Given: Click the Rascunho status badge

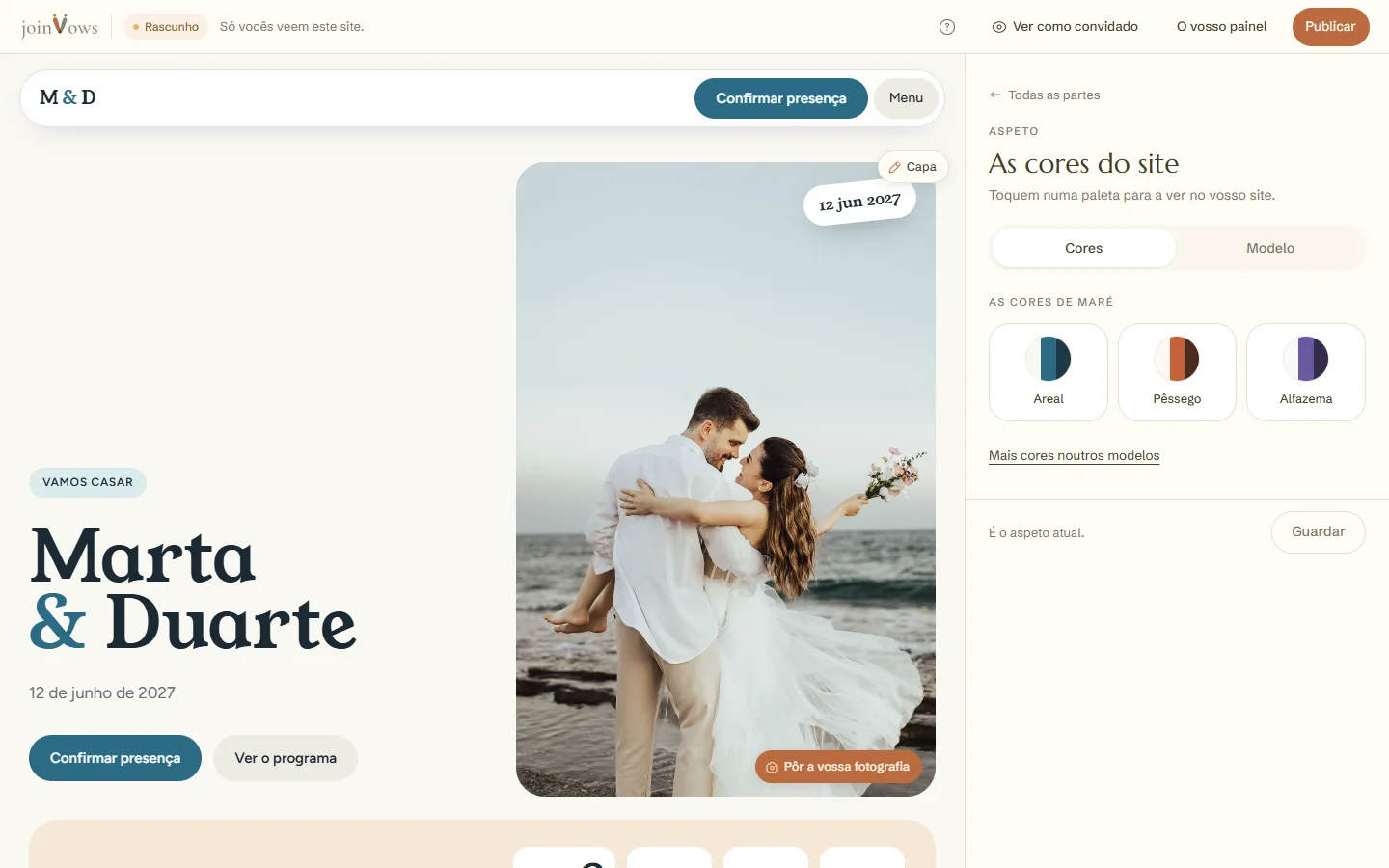Looking at the screenshot, I should click(166, 27).
